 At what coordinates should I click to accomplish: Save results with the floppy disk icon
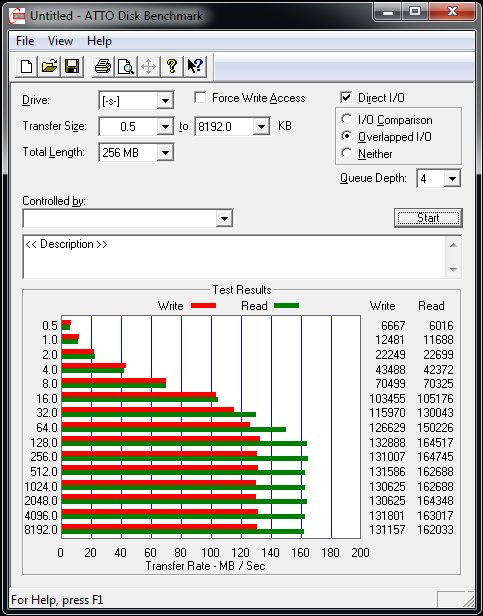click(x=72, y=66)
